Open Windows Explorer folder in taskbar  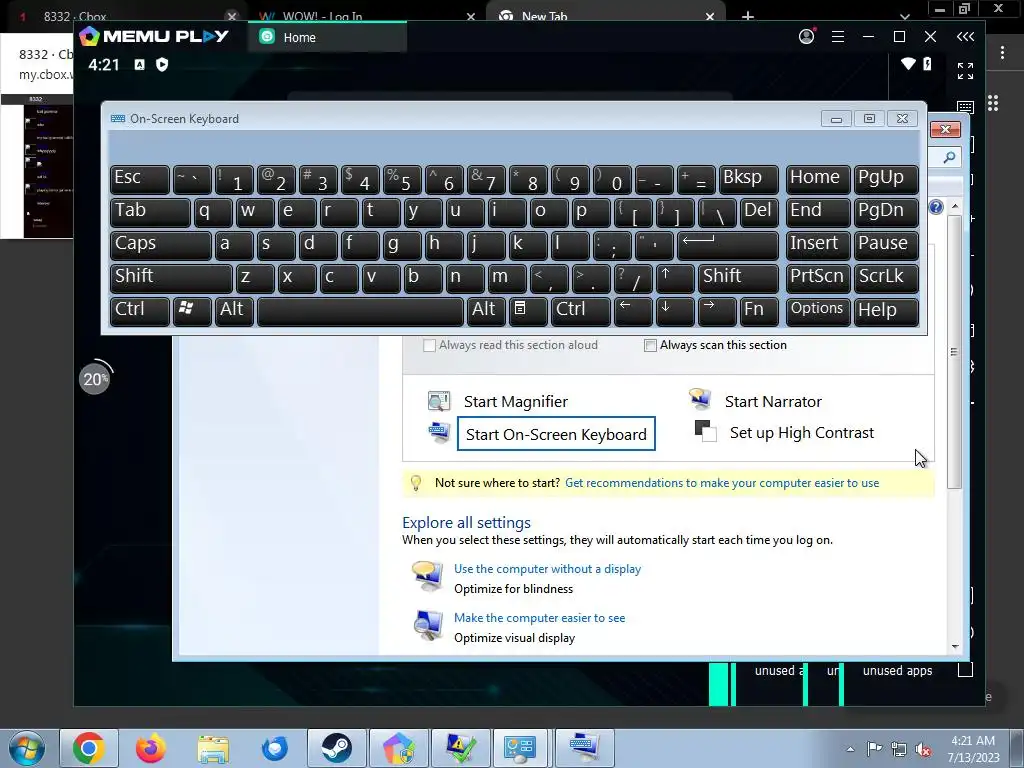click(x=213, y=748)
